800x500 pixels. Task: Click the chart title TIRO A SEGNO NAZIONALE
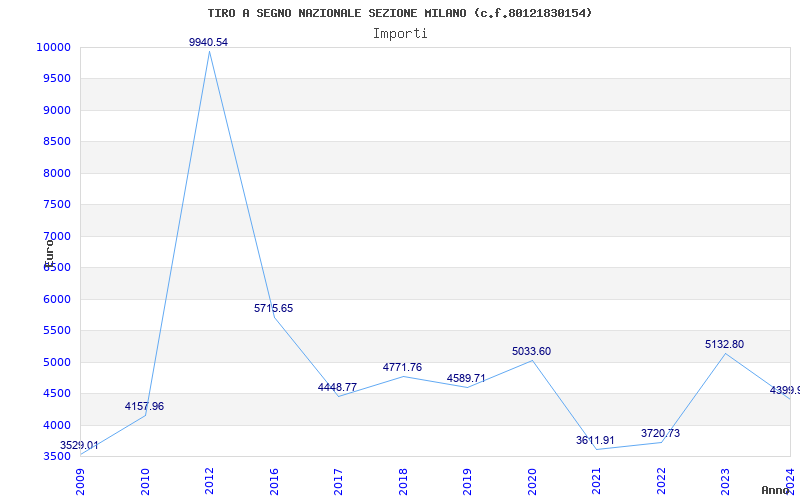(399, 13)
